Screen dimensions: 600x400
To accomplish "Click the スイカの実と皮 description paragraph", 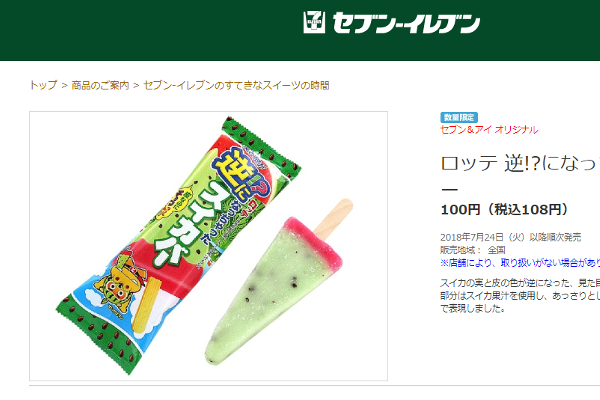I will [520, 296].
